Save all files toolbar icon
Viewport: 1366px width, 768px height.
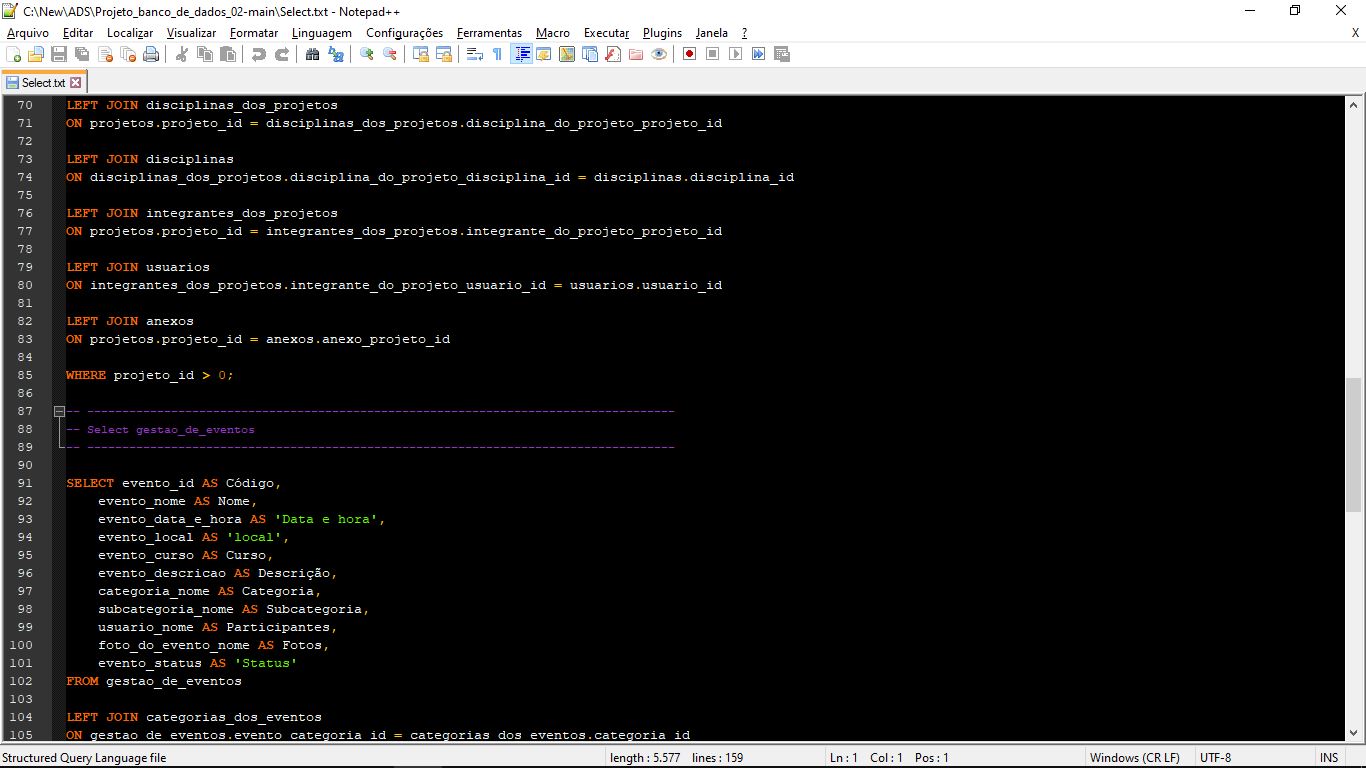click(x=81, y=54)
